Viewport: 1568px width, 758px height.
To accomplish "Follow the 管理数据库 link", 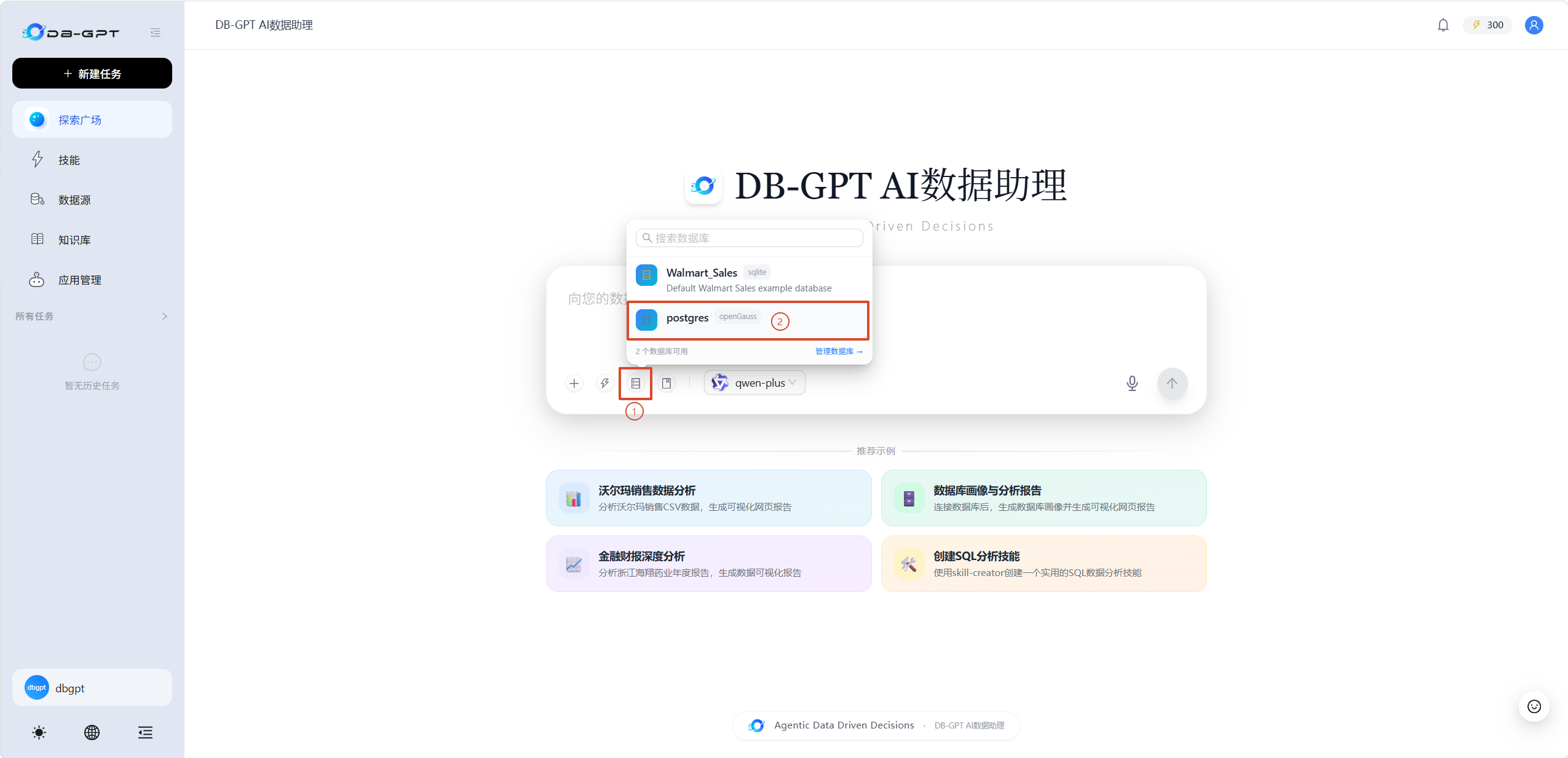I will [x=839, y=351].
